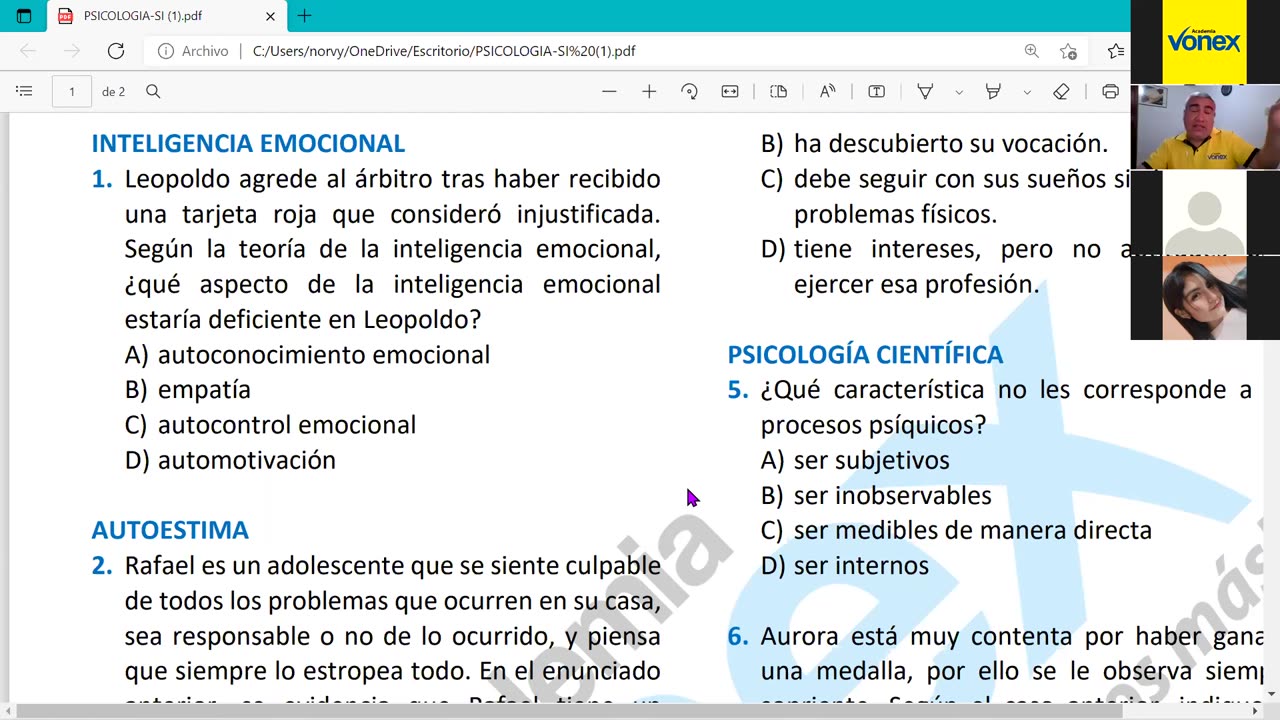Show the PDF table of contents

(24, 91)
